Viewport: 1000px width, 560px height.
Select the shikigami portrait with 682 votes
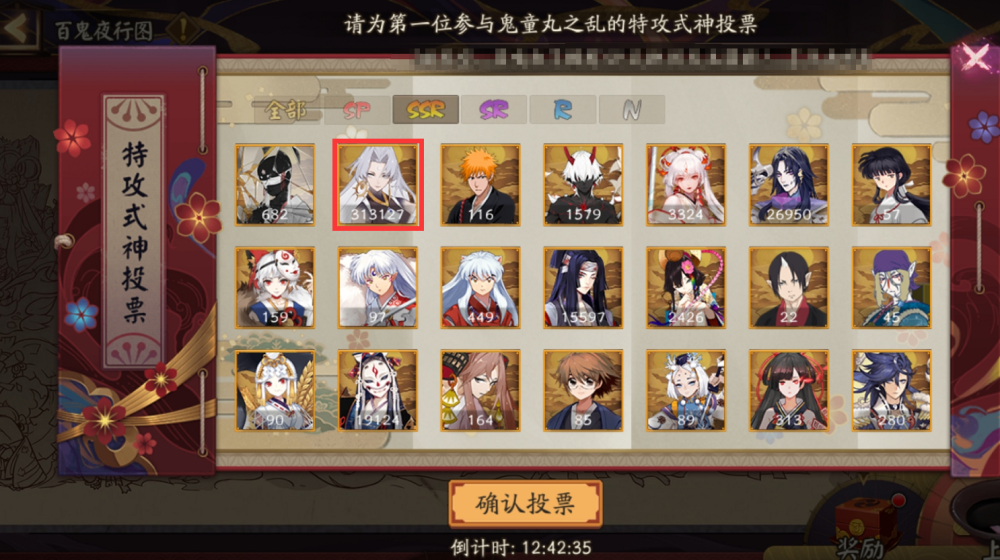coord(275,185)
